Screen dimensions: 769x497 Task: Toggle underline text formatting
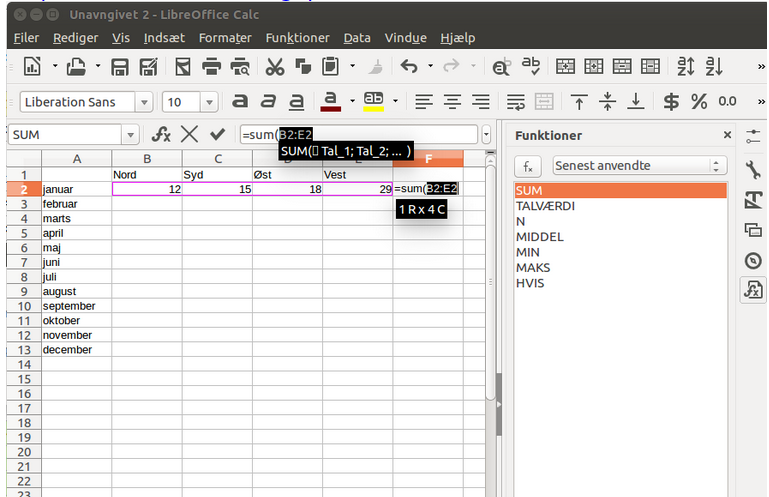click(296, 101)
